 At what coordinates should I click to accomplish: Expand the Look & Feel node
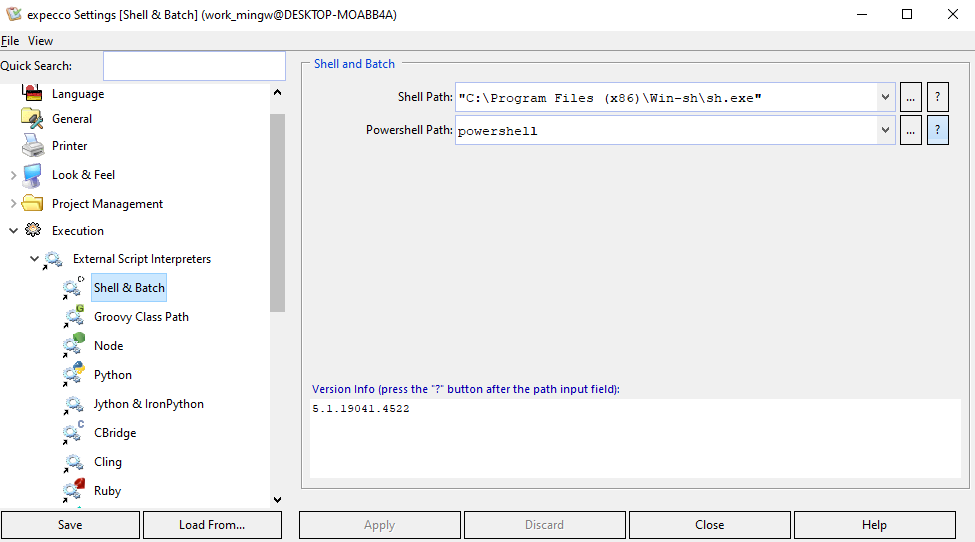point(13,175)
